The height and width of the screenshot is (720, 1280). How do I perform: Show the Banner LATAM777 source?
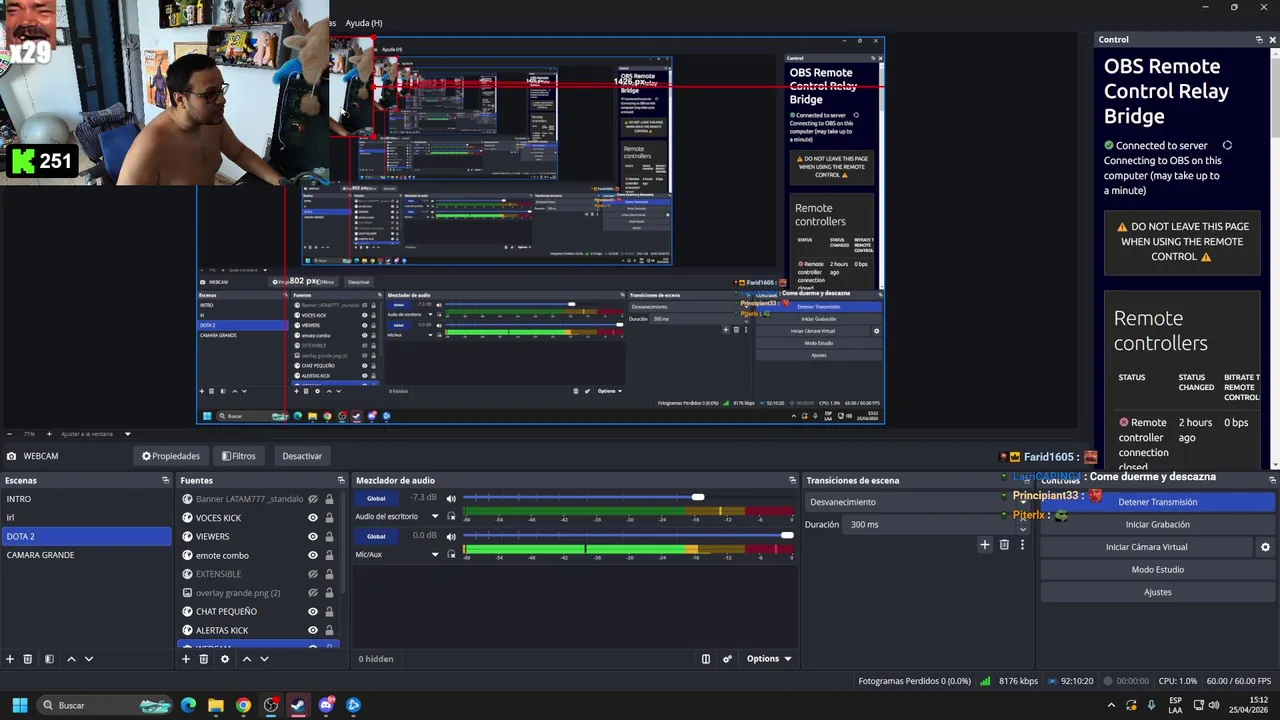click(313, 499)
